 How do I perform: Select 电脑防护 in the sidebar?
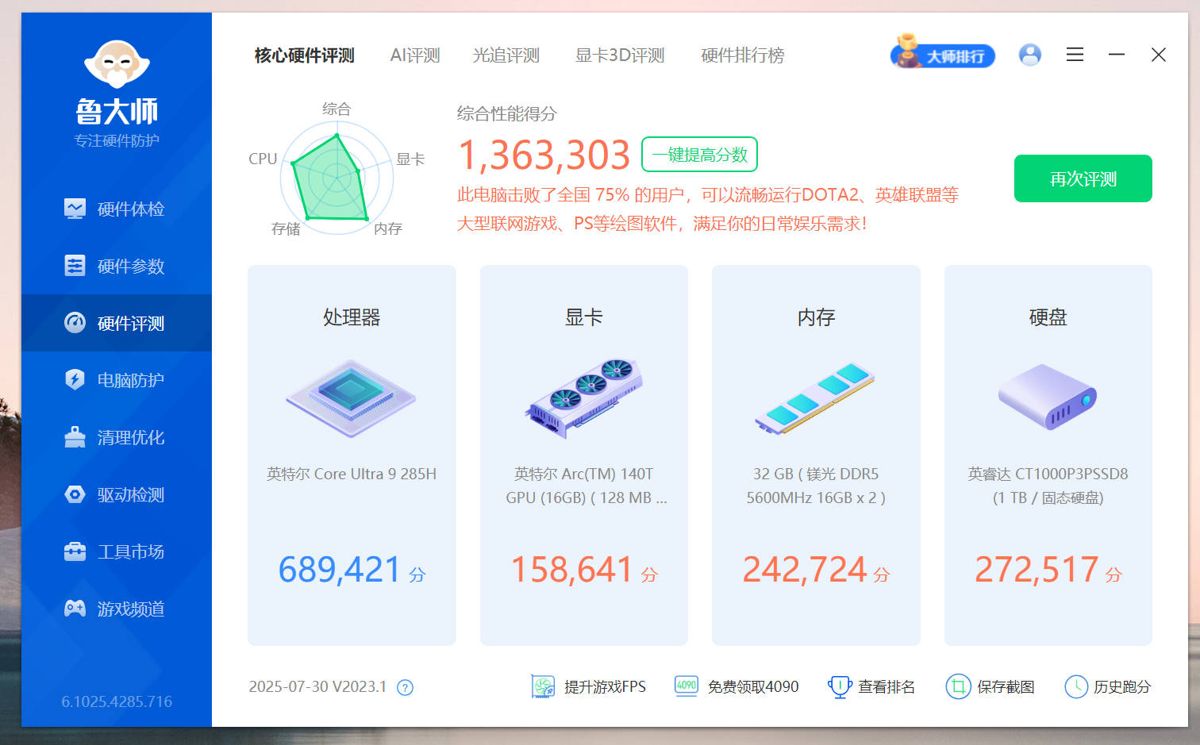click(116, 380)
